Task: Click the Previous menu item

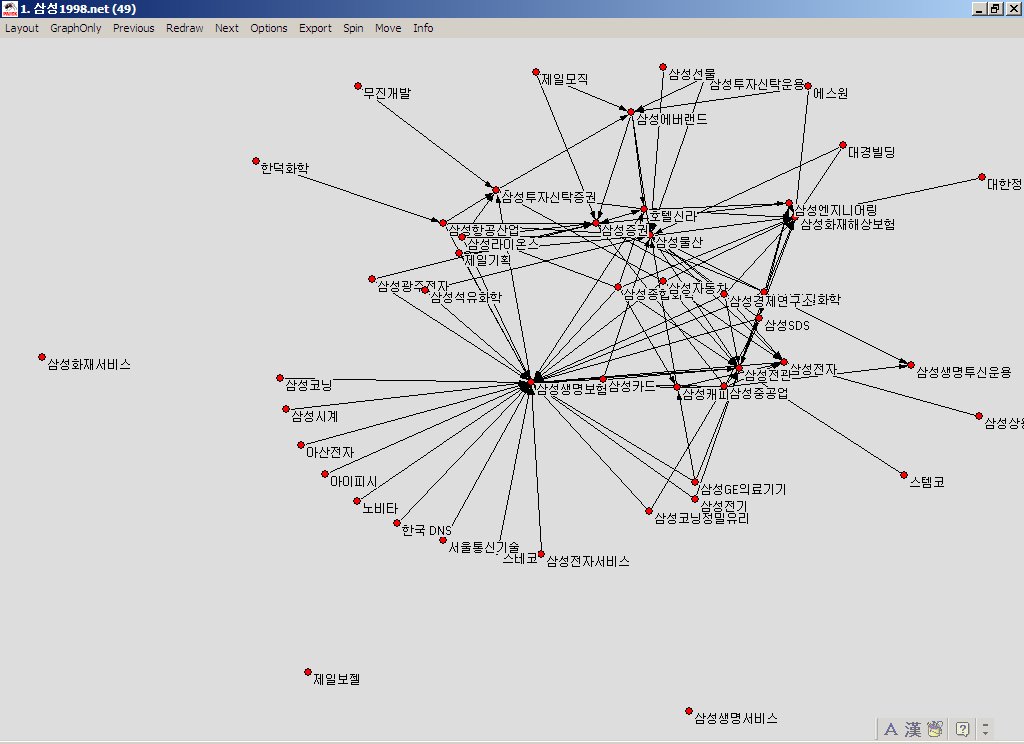Action: [x=133, y=28]
